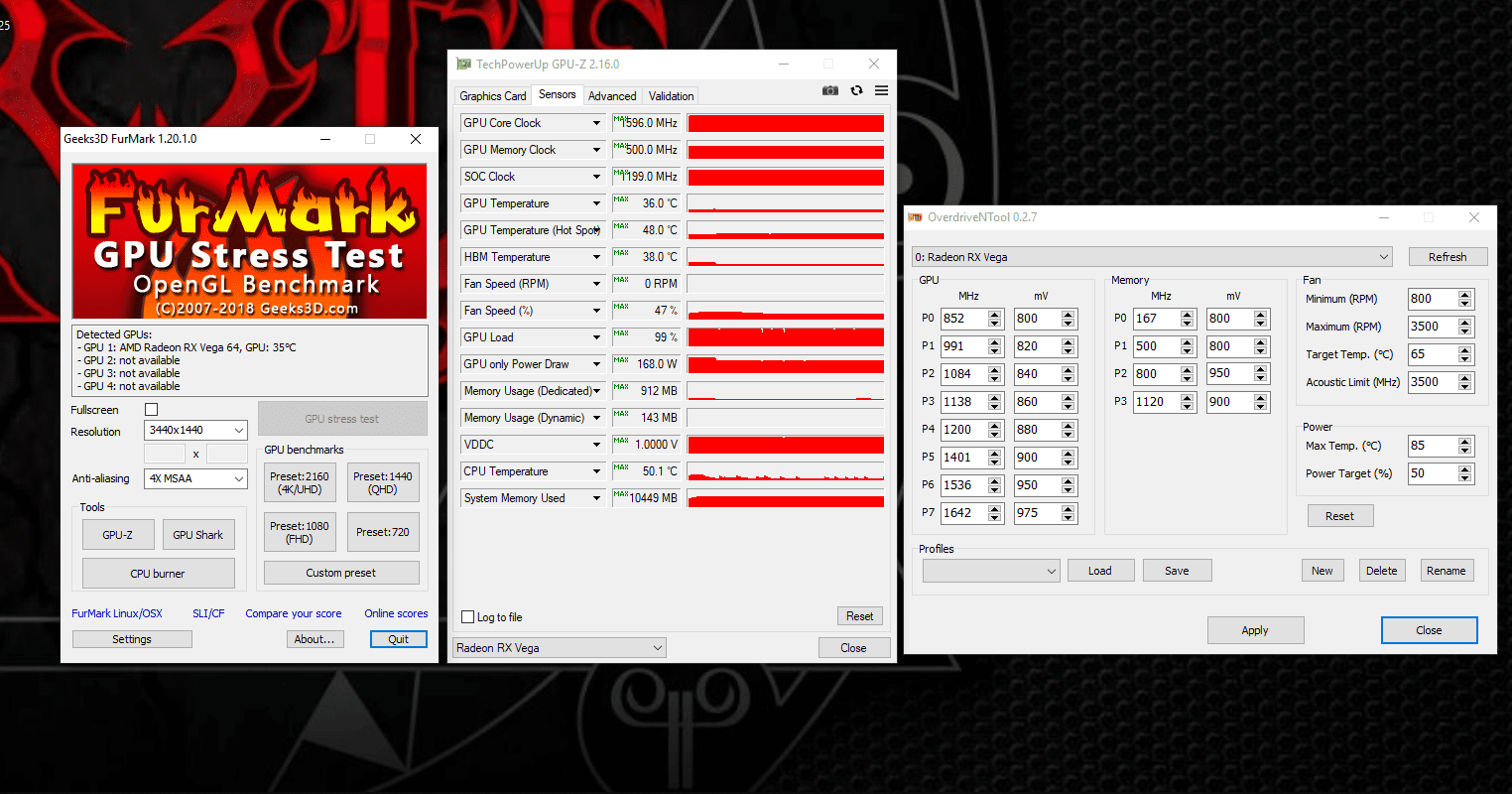Viewport: 1512px width, 794px height.
Task: Open GPU-Z hamburger menu icon
Action: (881, 90)
